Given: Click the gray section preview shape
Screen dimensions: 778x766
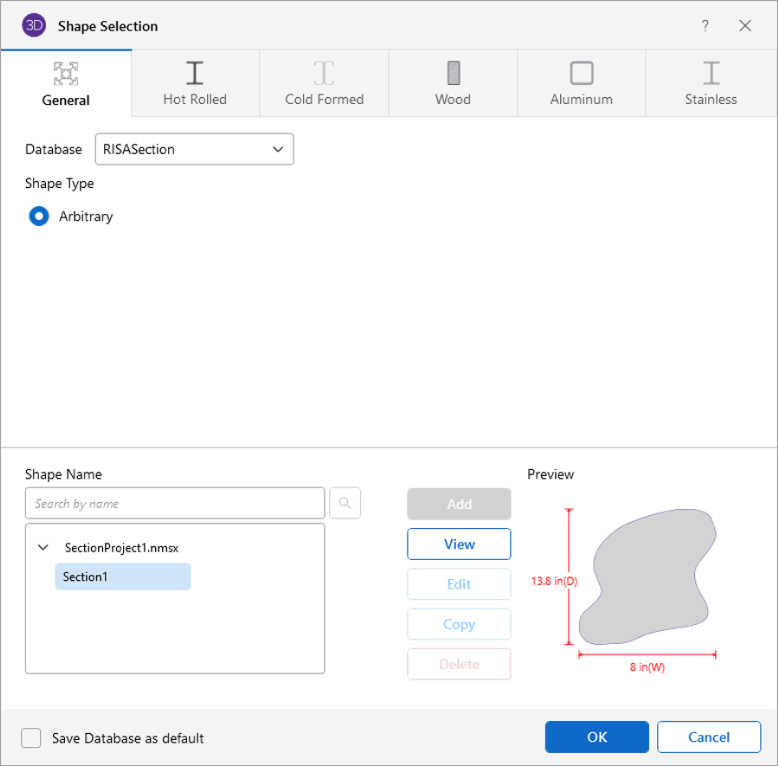Looking at the screenshot, I should pyautogui.click(x=645, y=578).
